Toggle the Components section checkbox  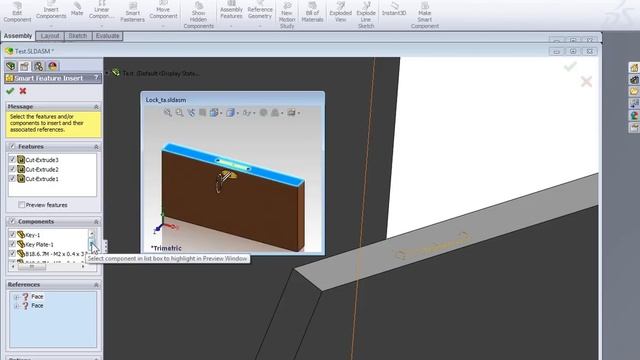coord(12,221)
